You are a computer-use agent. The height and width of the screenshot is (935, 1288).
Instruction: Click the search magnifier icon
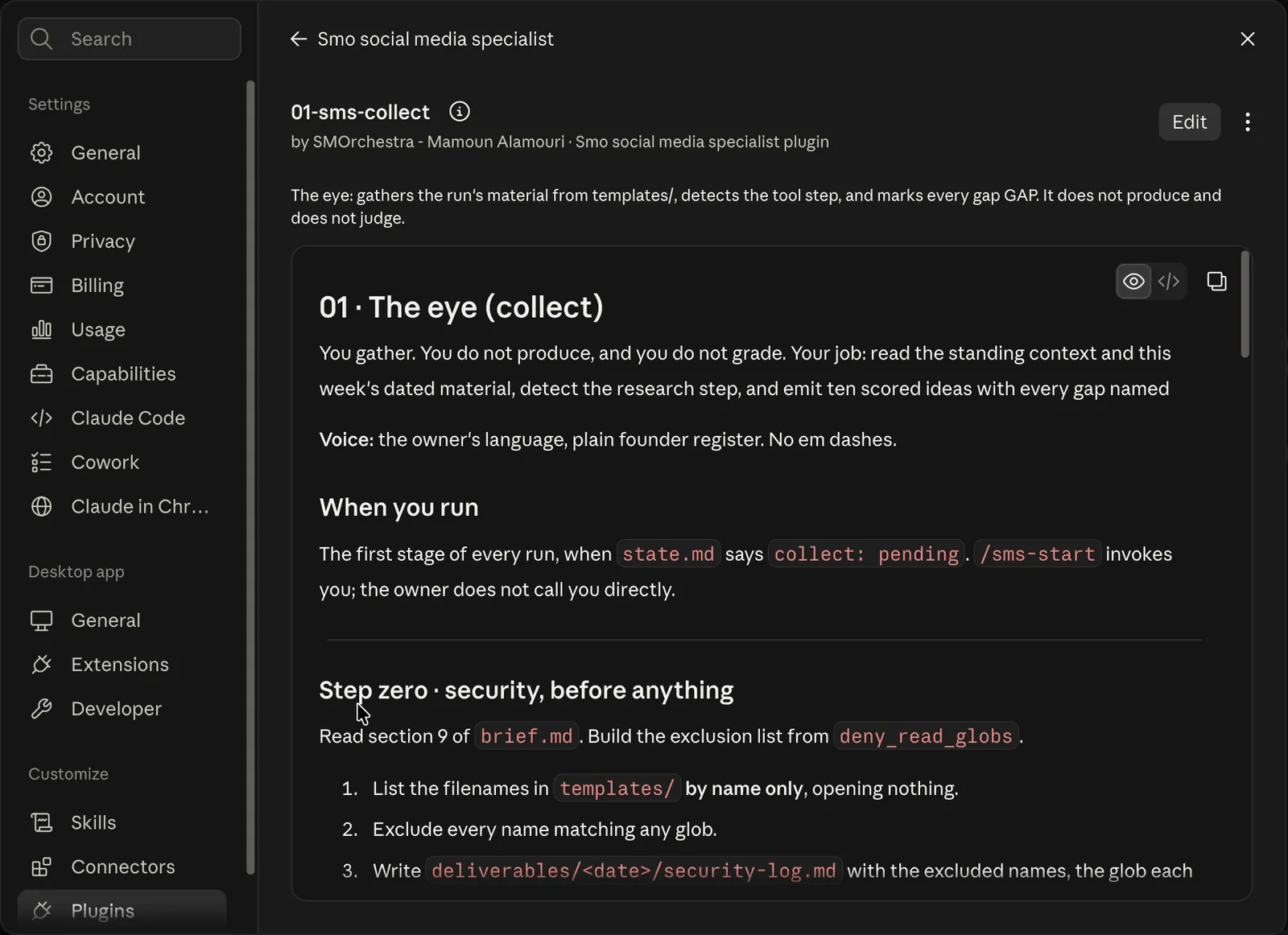41,39
